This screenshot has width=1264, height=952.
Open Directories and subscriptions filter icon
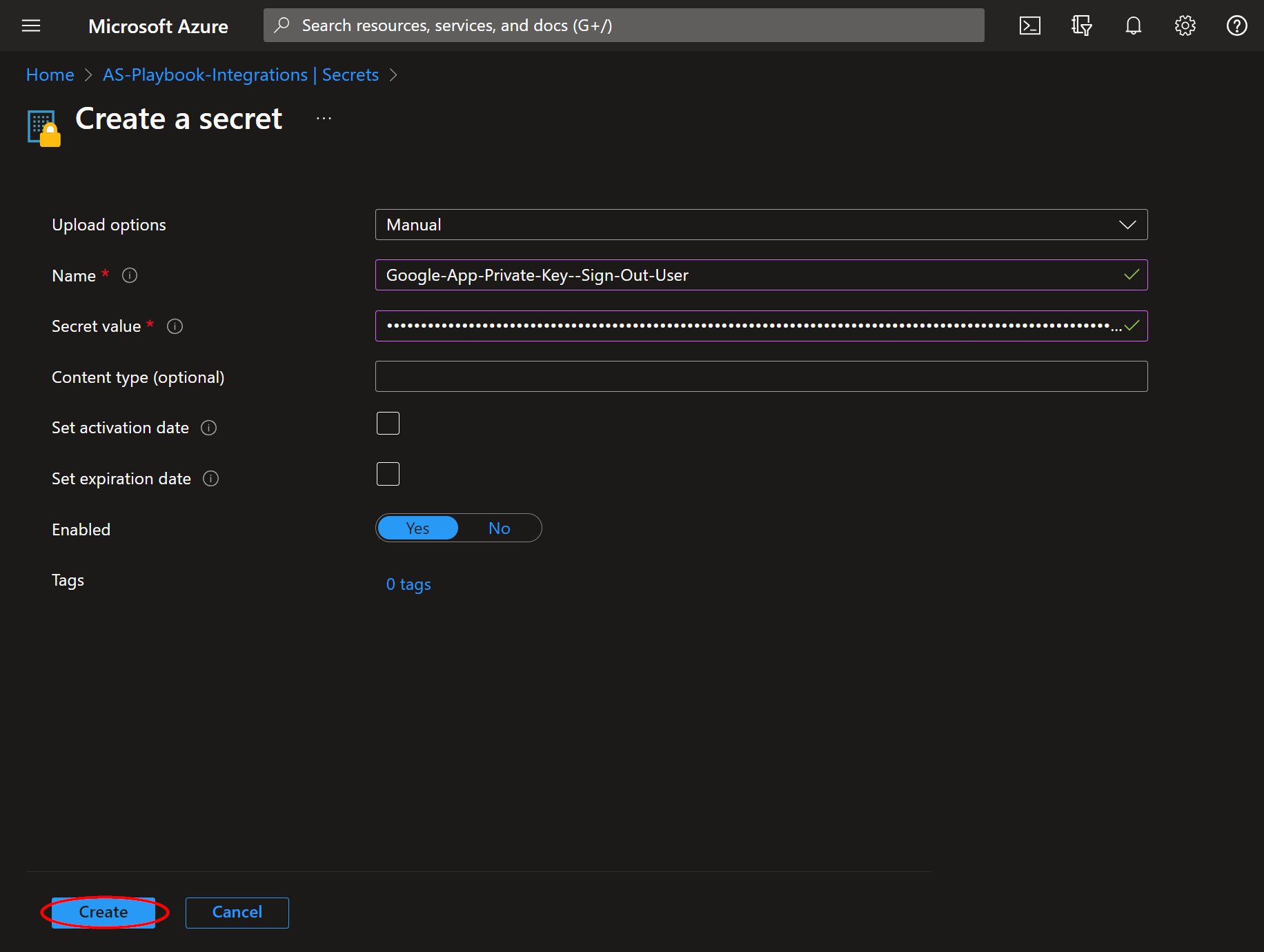tap(1081, 26)
